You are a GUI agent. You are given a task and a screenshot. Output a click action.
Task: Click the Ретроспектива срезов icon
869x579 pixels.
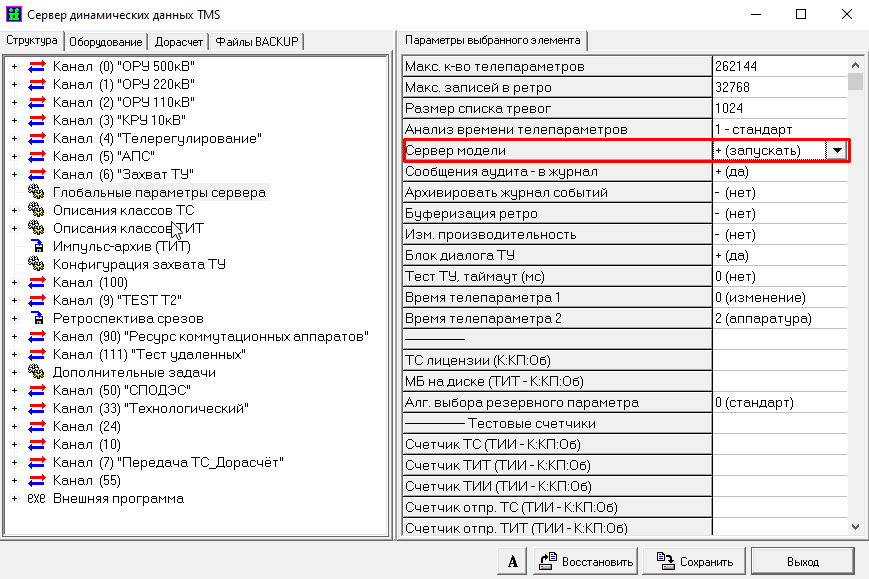(x=36, y=318)
